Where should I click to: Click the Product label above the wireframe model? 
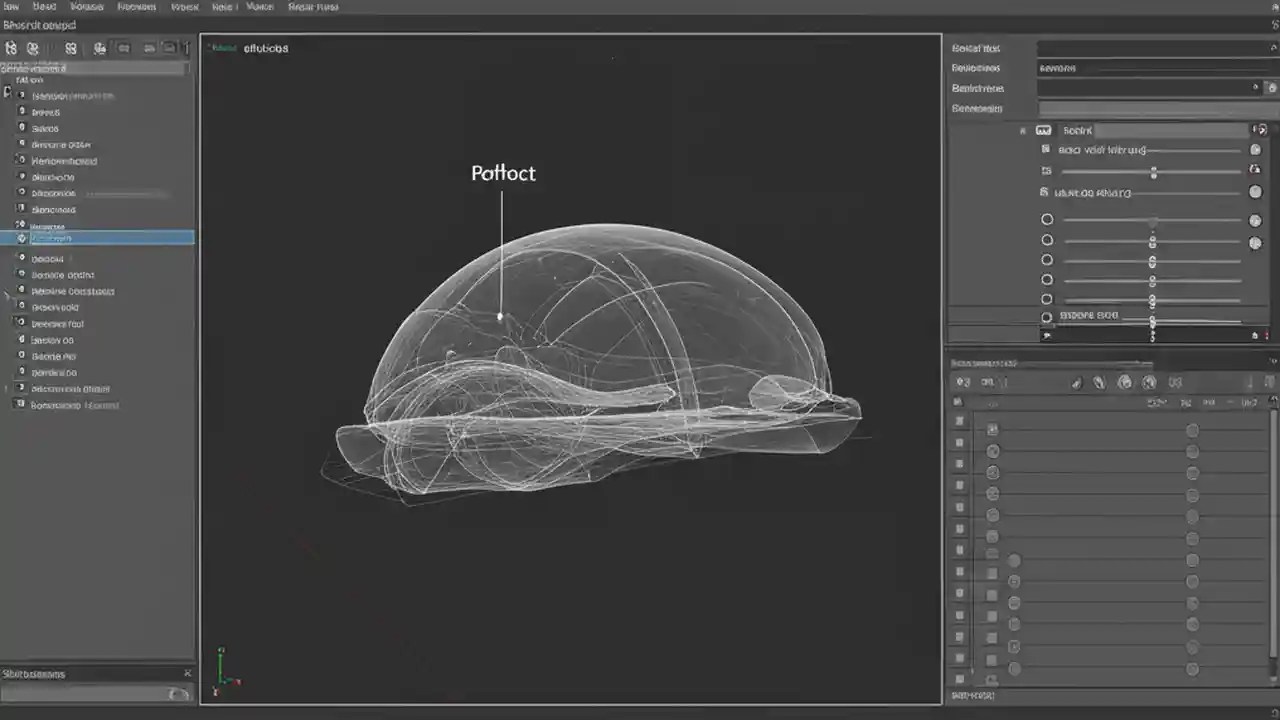click(503, 173)
